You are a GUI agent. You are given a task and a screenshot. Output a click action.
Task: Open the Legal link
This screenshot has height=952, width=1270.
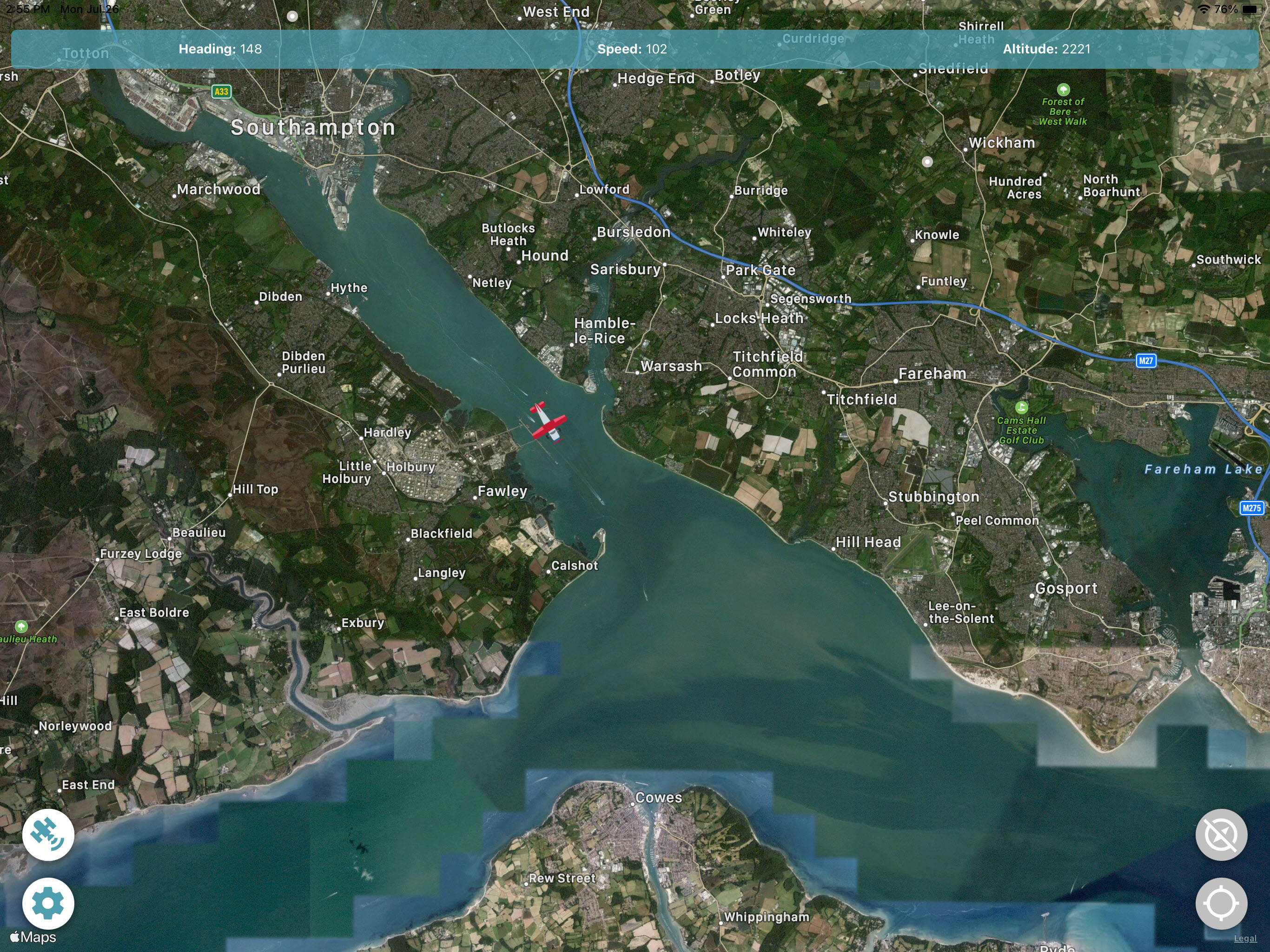[x=1245, y=938]
